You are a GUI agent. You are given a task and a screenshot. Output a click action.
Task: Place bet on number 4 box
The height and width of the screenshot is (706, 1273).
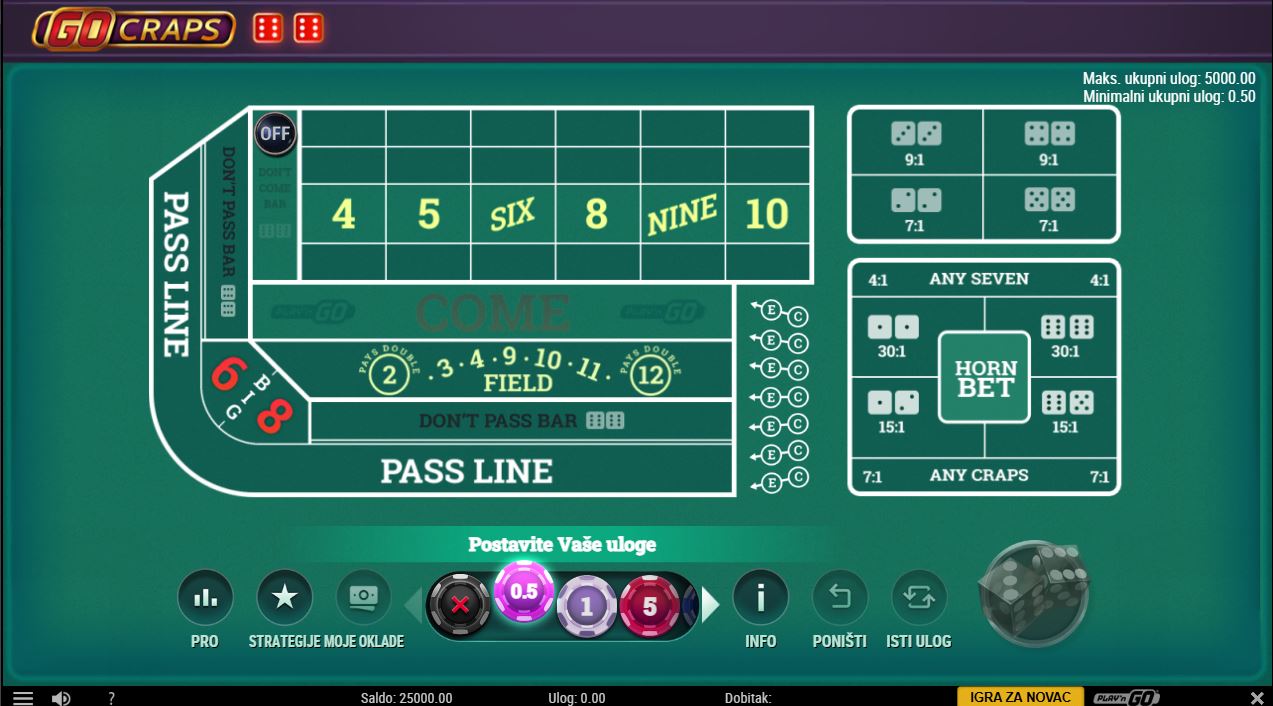[343, 213]
